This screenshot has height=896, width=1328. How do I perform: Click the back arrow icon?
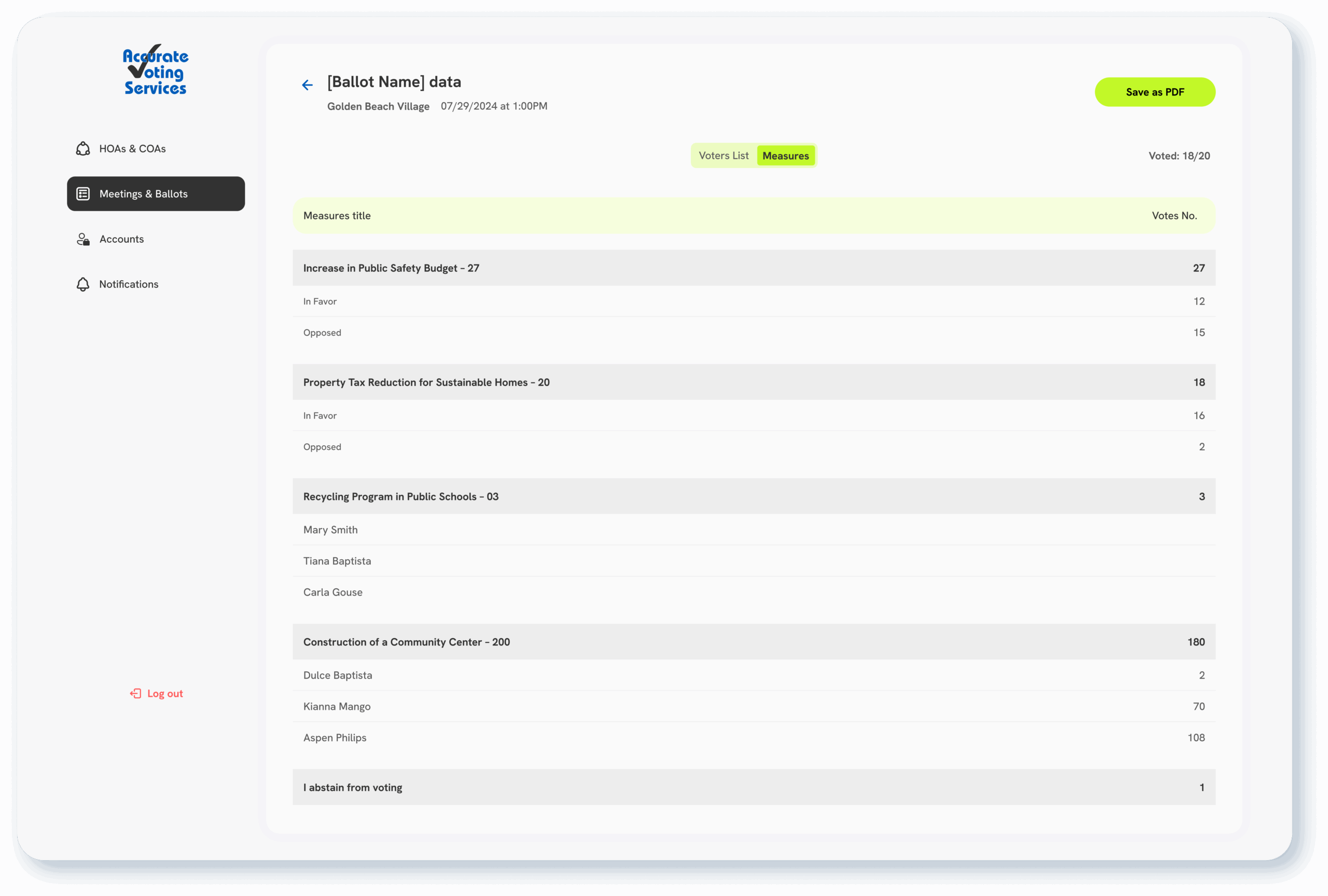click(x=307, y=85)
